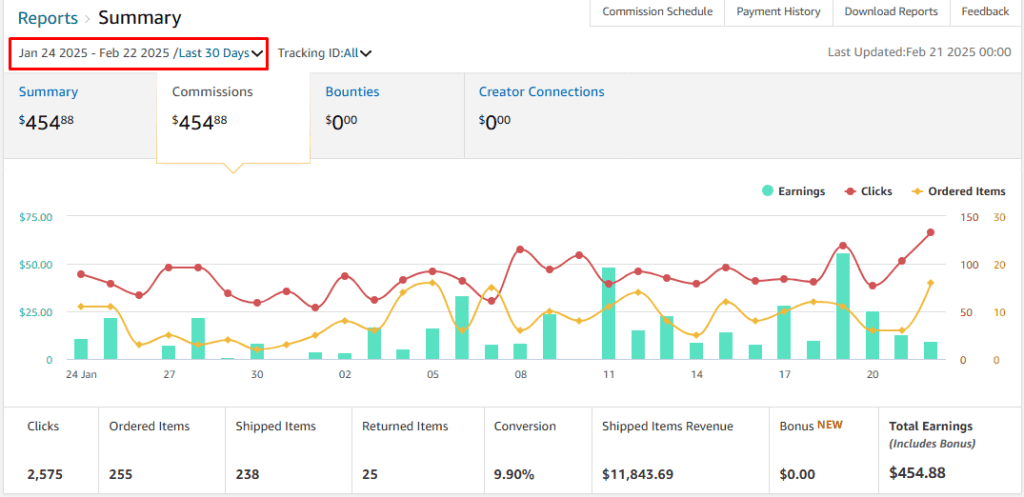Click the Earnings bar for 11 Feb
The width and height of the screenshot is (1024, 497).
[x=608, y=313]
